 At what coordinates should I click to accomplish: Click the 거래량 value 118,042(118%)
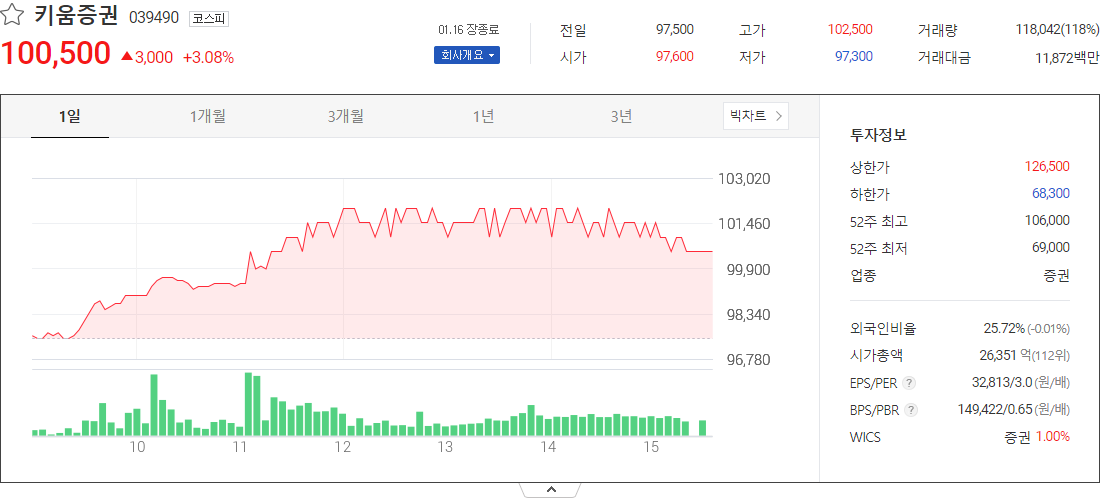[1057, 29]
